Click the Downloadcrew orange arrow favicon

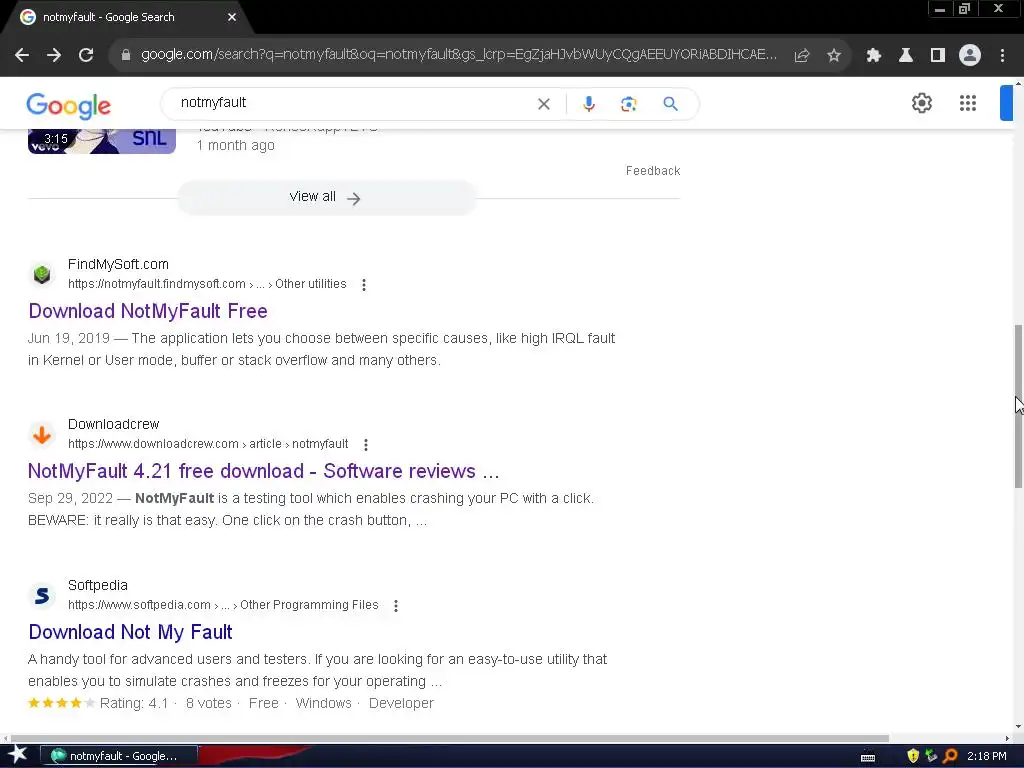tap(42, 434)
